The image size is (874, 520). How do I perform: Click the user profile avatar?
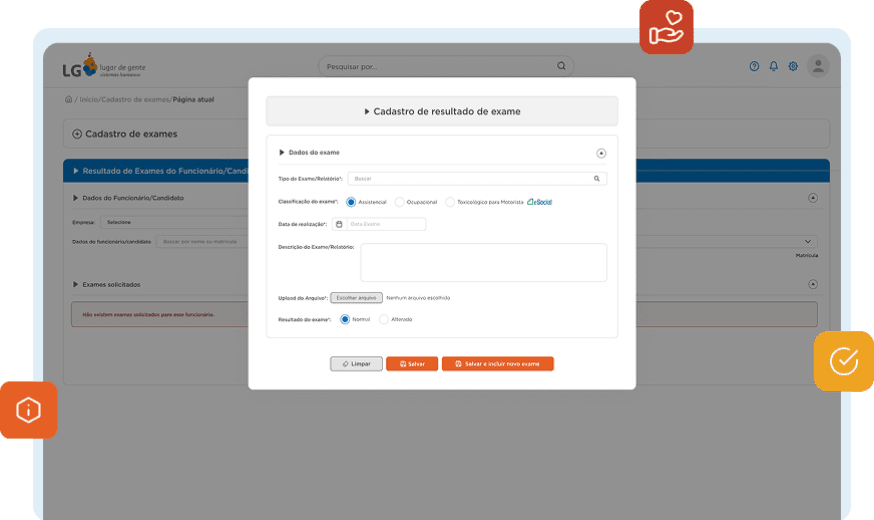click(x=818, y=66)
